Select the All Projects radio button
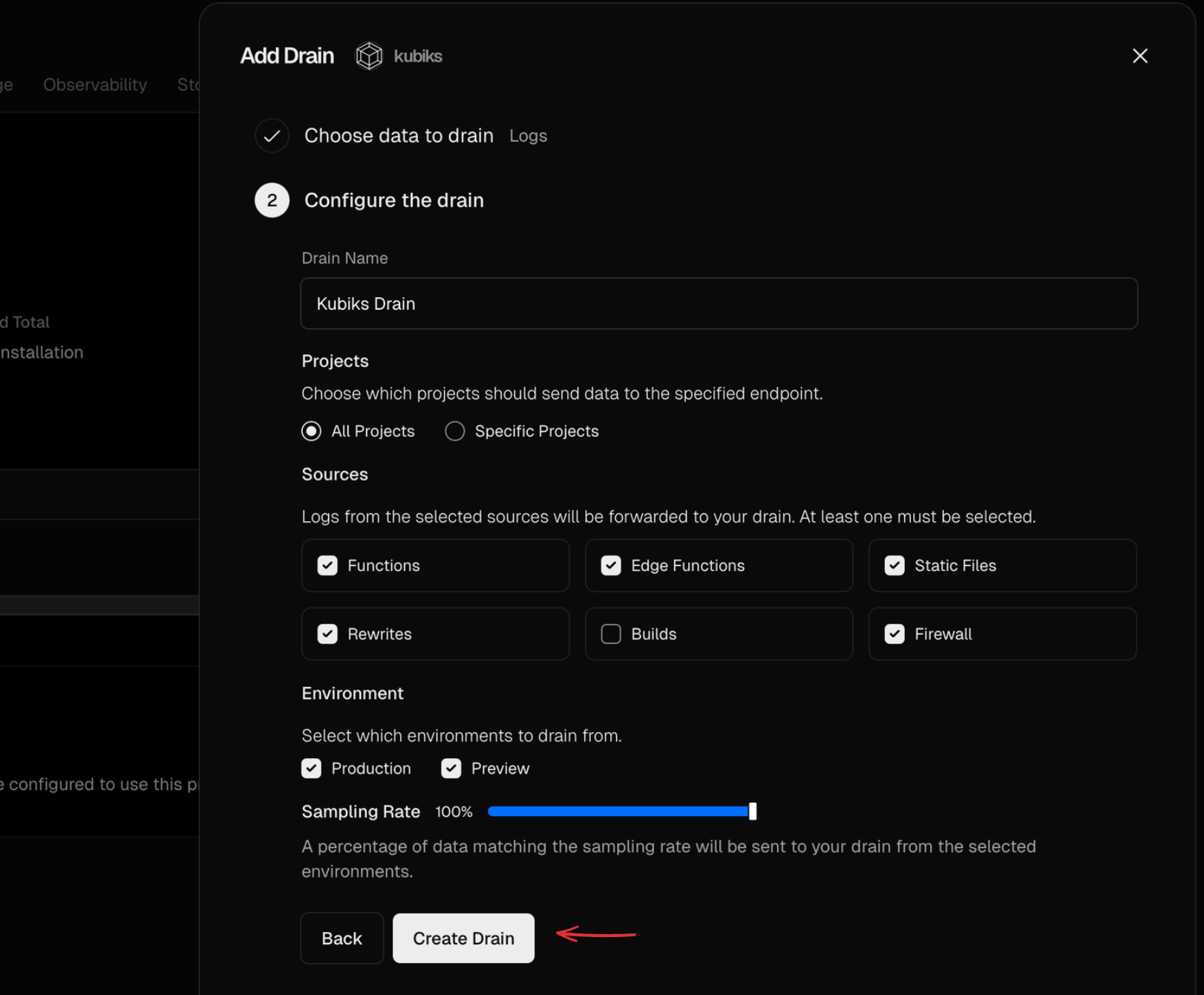The width and height of the screenshot is (1204, 995). point(311,431)
